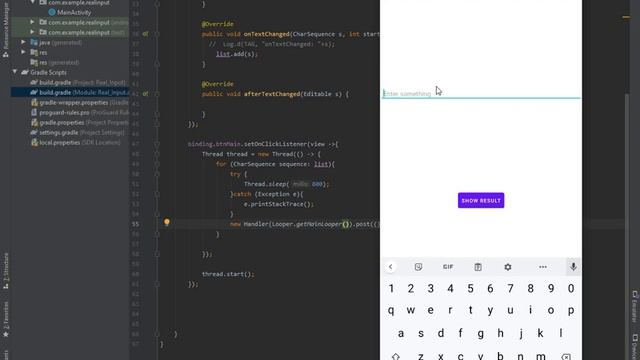Tap the t key on keyboard

470,311
